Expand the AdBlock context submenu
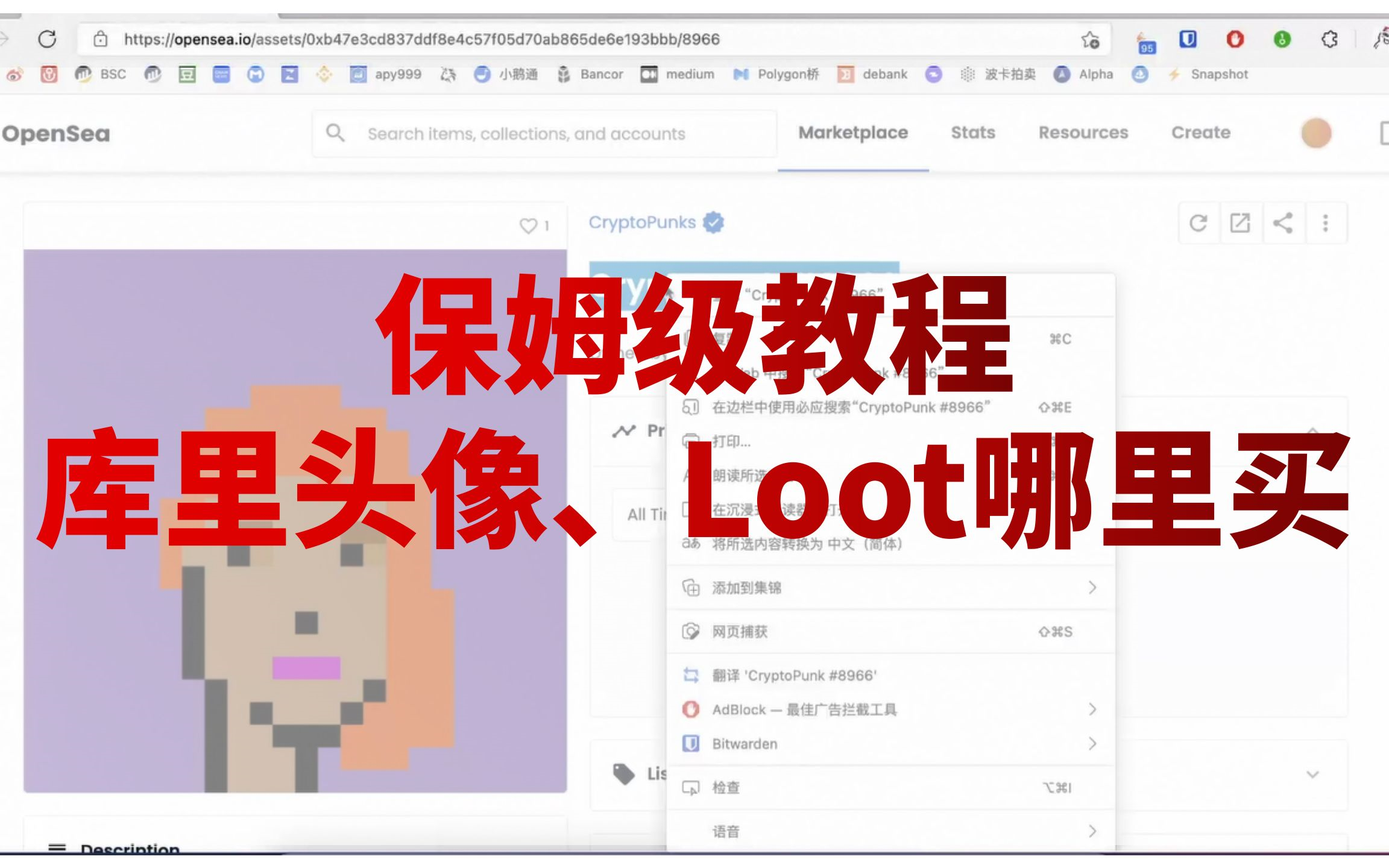Viewport: 1389px width, 868px height. [890, 709]
